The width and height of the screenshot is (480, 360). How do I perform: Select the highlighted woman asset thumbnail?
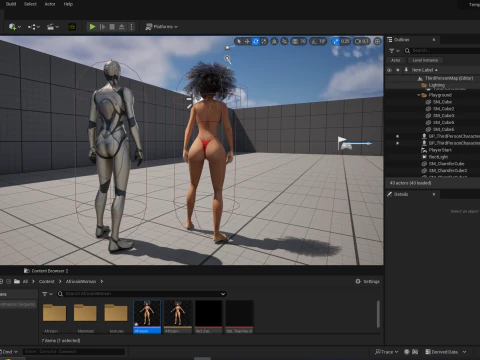click(x=147, y=317)
